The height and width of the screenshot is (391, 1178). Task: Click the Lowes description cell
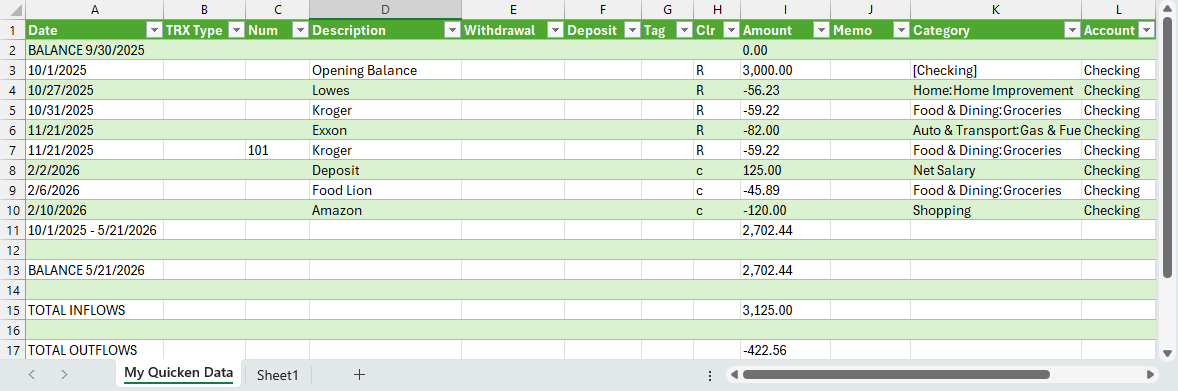385,90
